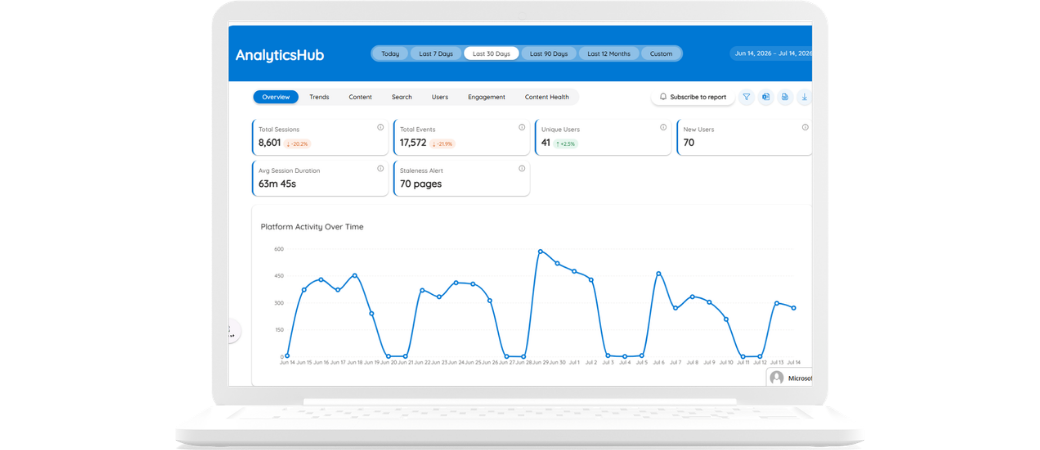Image resolution: width=1040 pixels, height=450 pixels.
Task: Show info for Total Events card
Action: click(522, 127)
